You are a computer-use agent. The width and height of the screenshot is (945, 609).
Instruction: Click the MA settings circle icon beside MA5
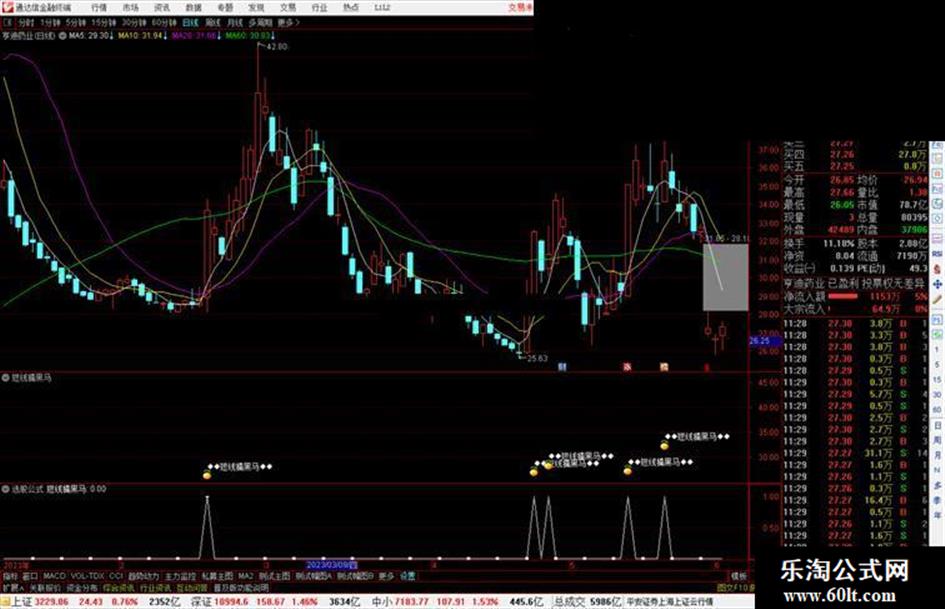[62, 36]
